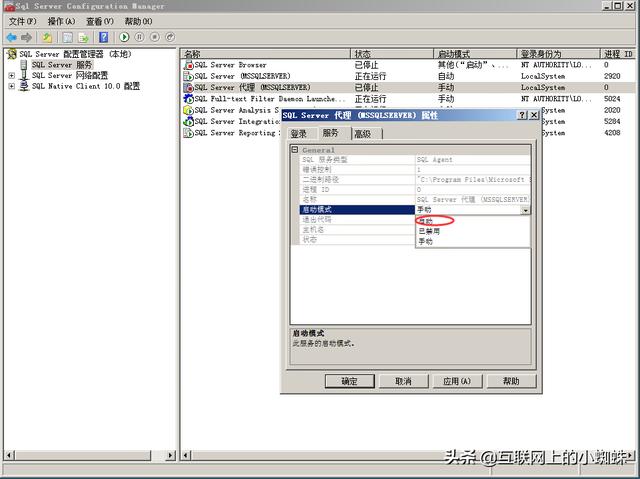Click the SQL Server Integration Services icon

coord(188,121)
